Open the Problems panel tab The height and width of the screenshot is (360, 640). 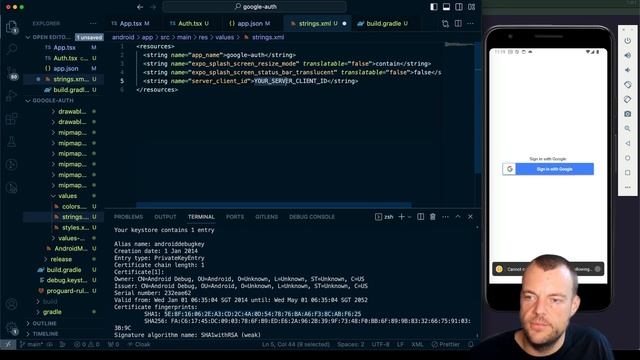[129, 217]
